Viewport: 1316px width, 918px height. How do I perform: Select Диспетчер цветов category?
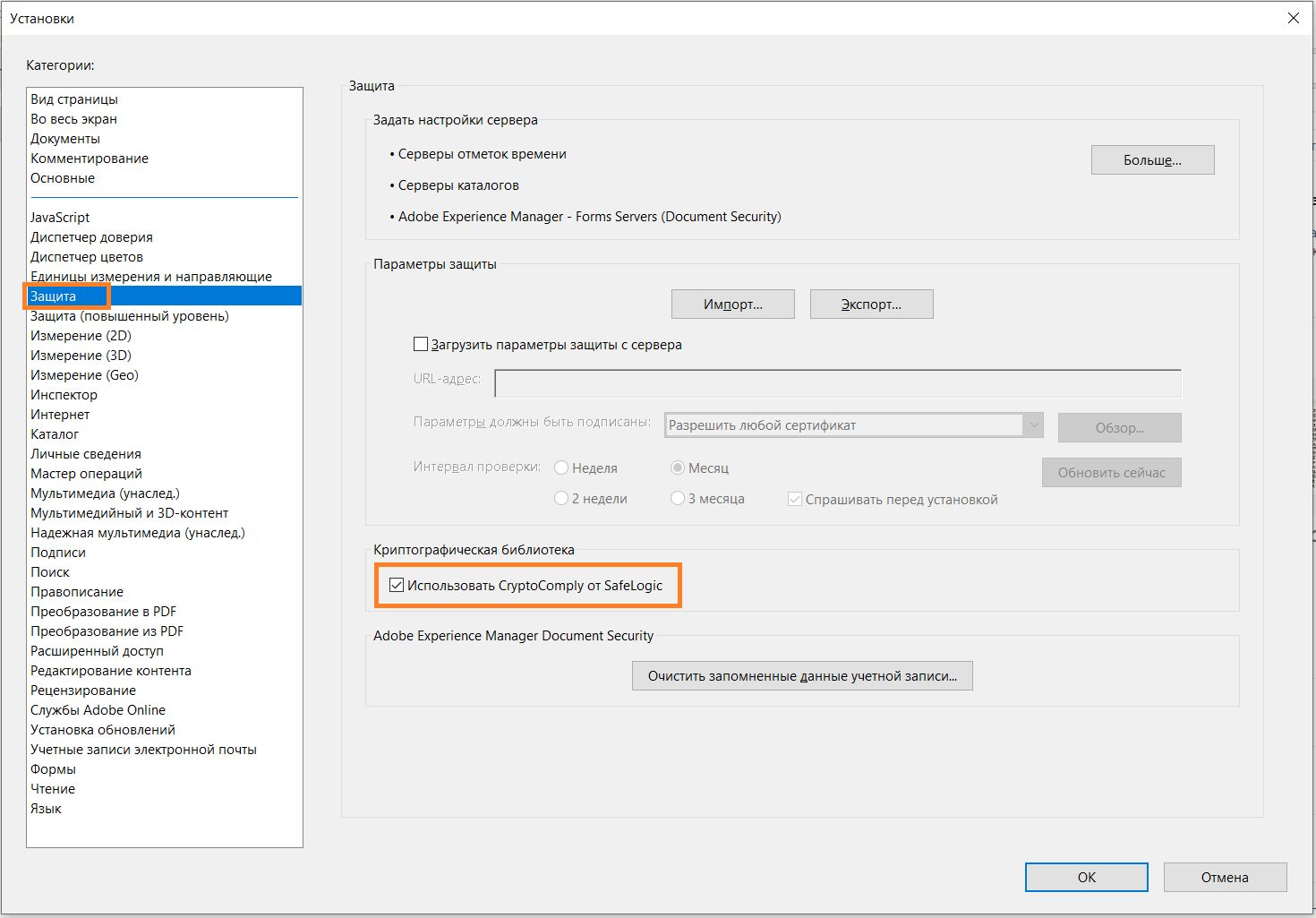pos(165,257)
